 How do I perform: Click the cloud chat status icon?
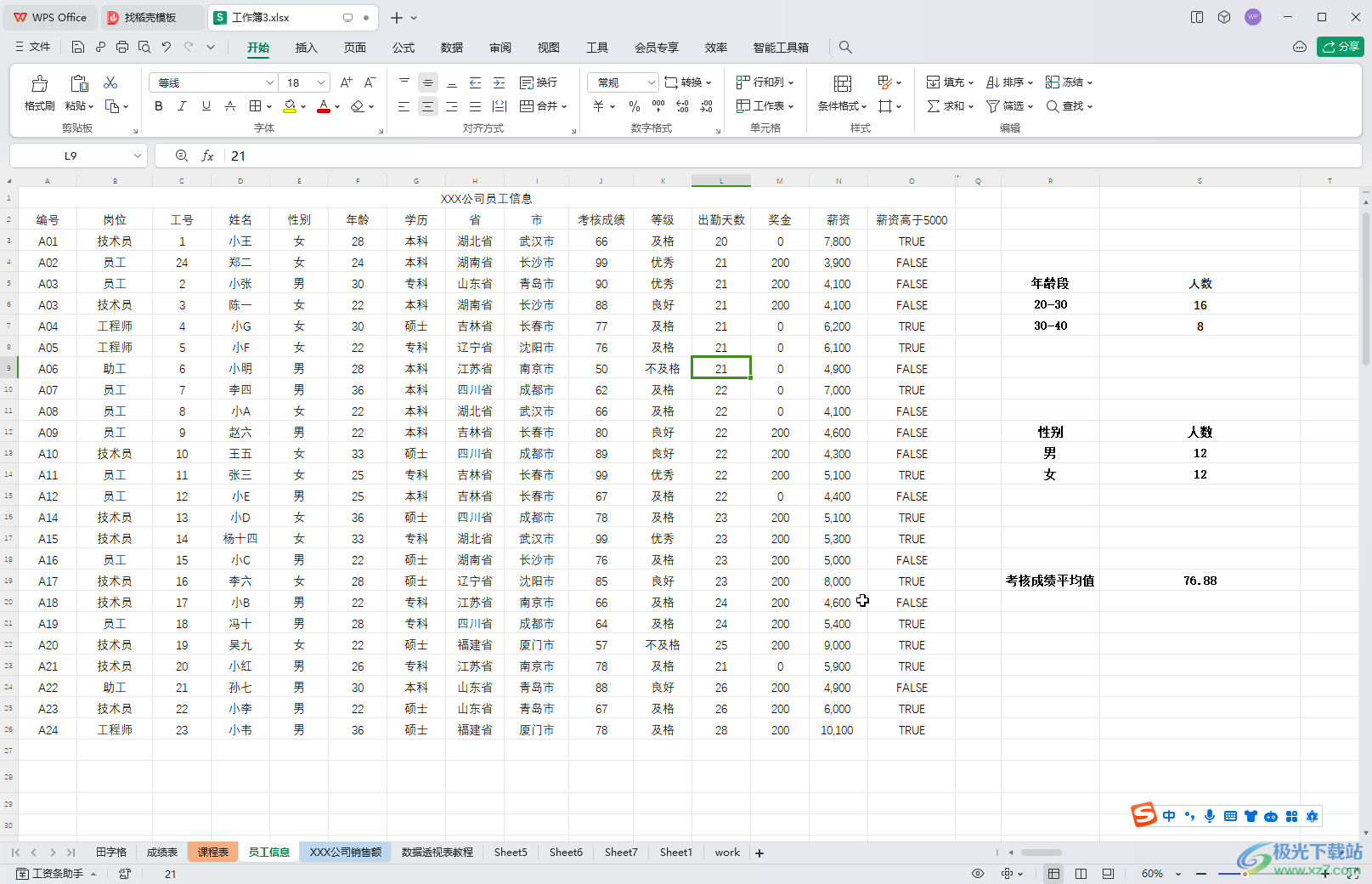coord(1300,47)
